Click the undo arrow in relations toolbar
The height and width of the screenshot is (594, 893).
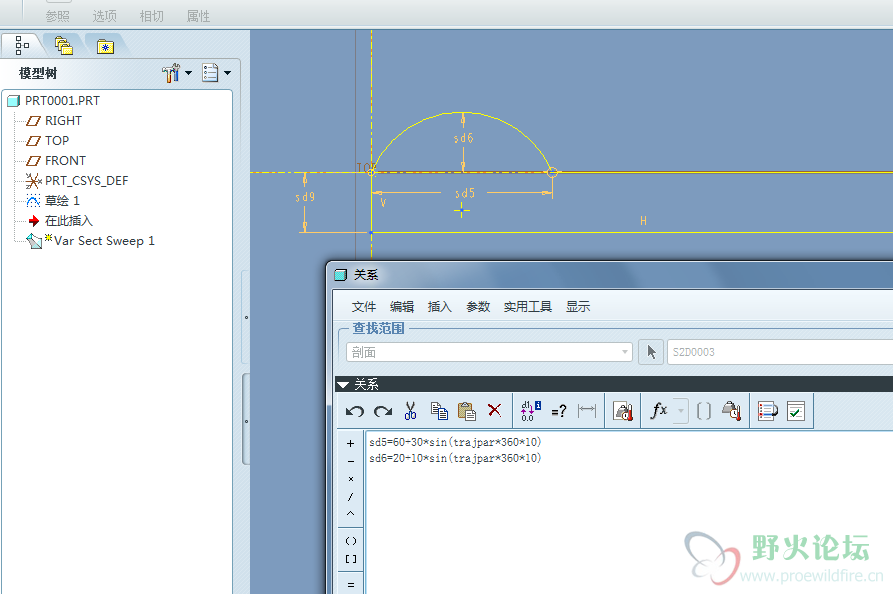pyautogui.click(x=355, y=411)
